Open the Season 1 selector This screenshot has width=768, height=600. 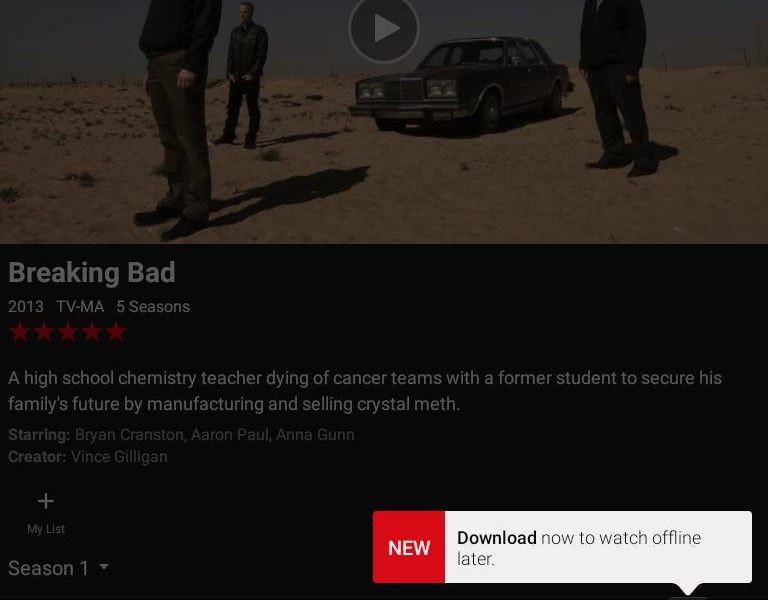coord(59,568)
